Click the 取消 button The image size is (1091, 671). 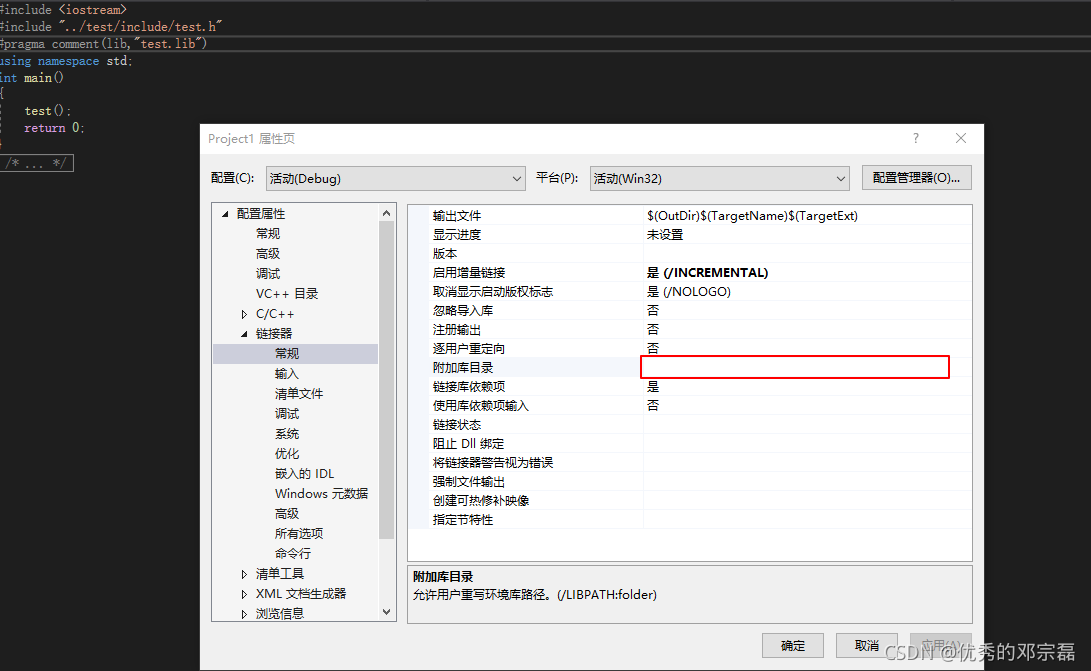pyautogui.click(x=866, y=645)
